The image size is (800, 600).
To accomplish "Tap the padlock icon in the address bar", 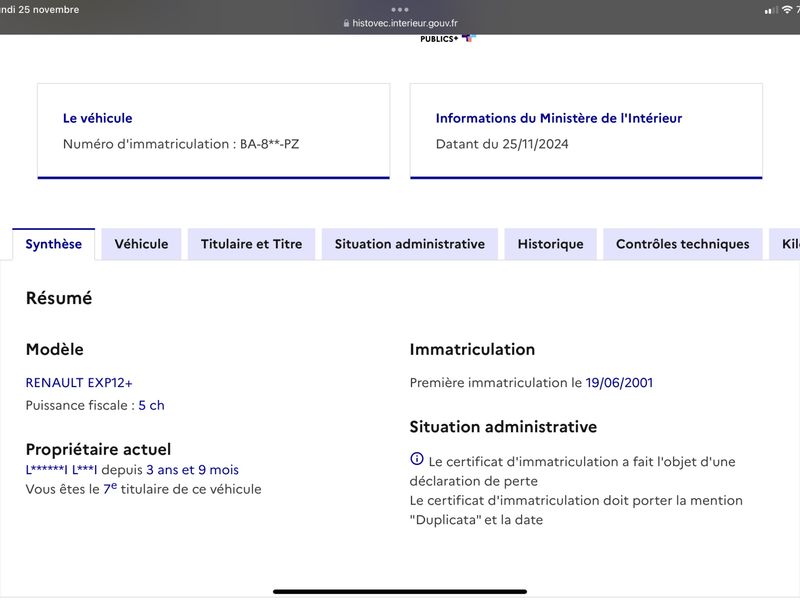I will pyautogui.click(x=346, y=23).
